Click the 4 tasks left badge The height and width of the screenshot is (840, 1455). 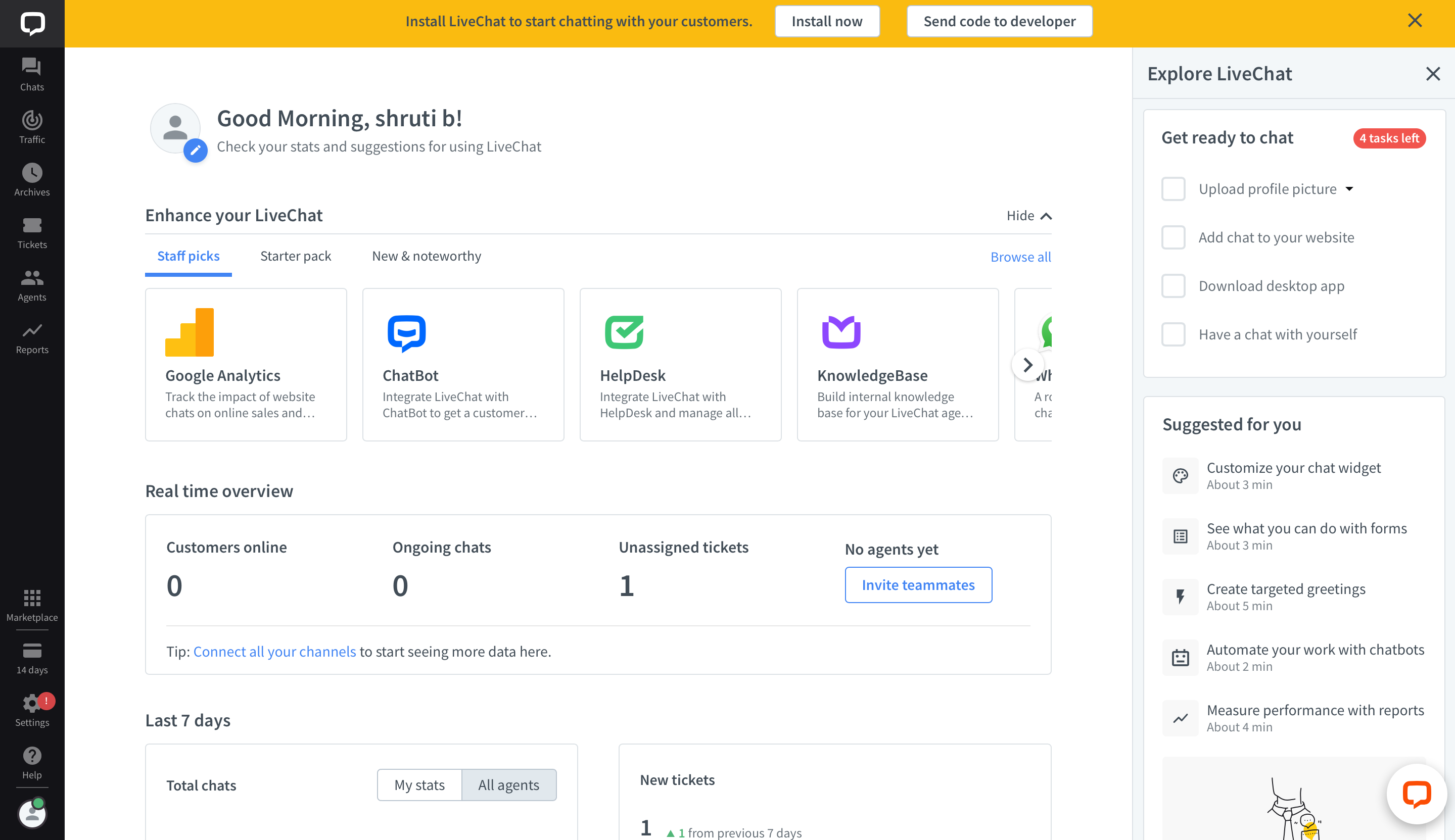(x=1389, y=138)
